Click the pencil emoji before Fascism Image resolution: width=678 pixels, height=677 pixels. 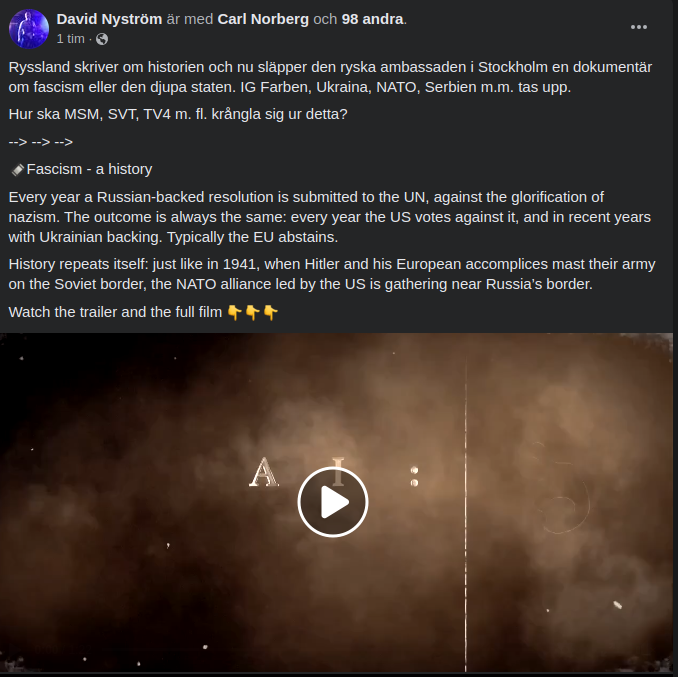(17, 169)
